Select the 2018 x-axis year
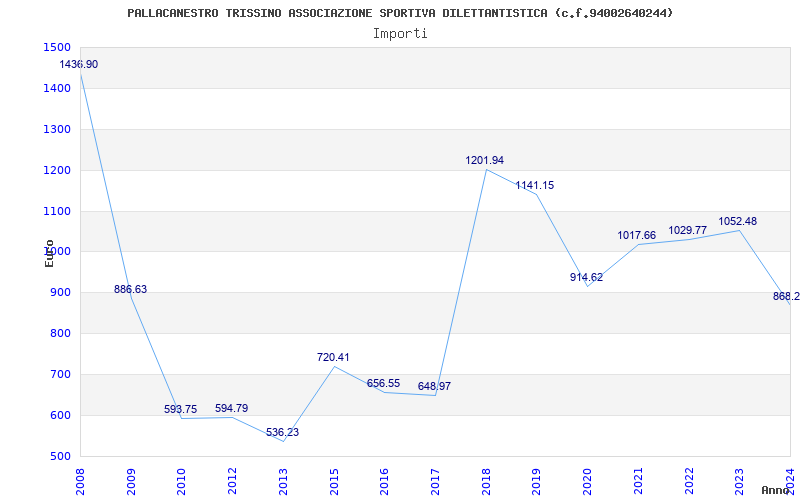 (x=486, y=481)
